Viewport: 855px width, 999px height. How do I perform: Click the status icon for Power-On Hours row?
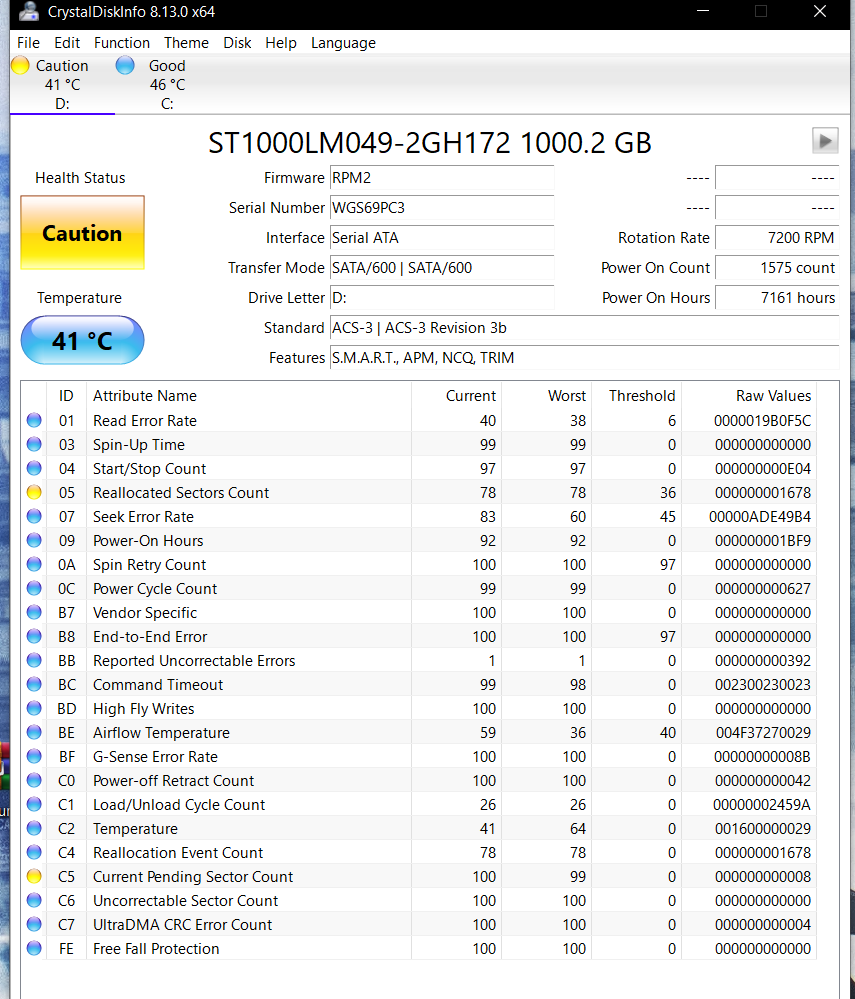click(34, 540)
